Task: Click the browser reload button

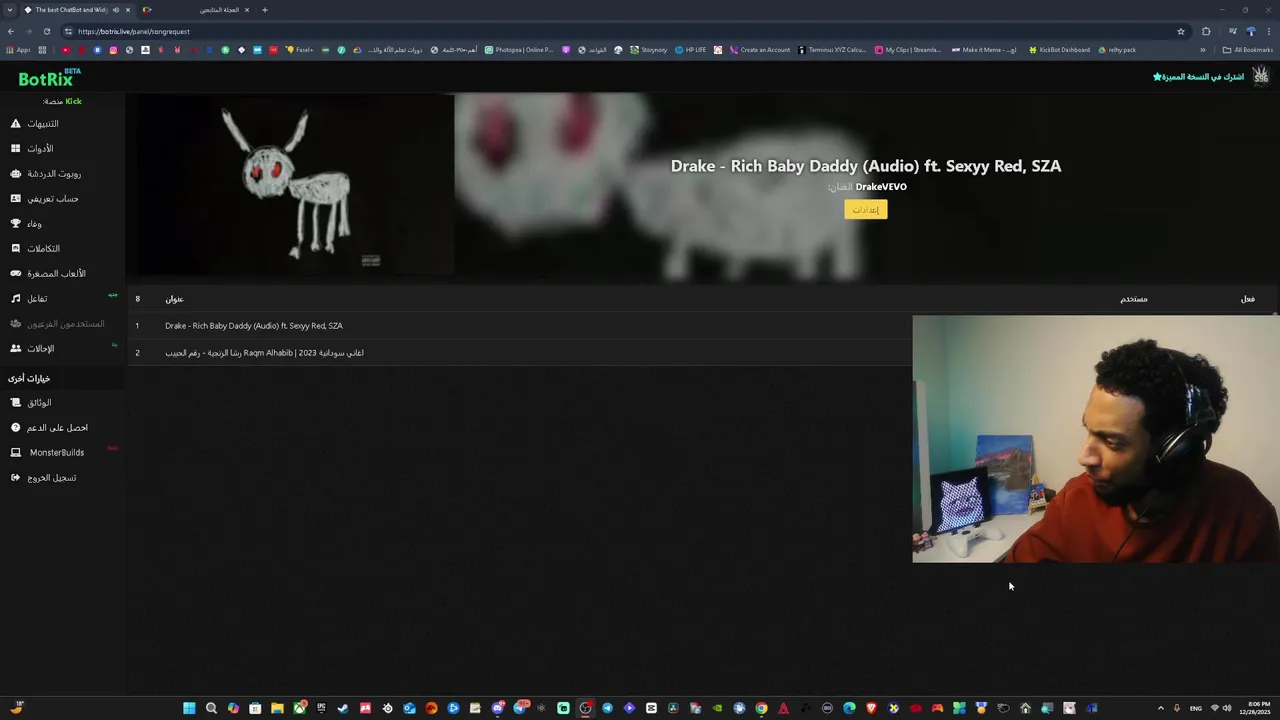Action: (46, 31)
